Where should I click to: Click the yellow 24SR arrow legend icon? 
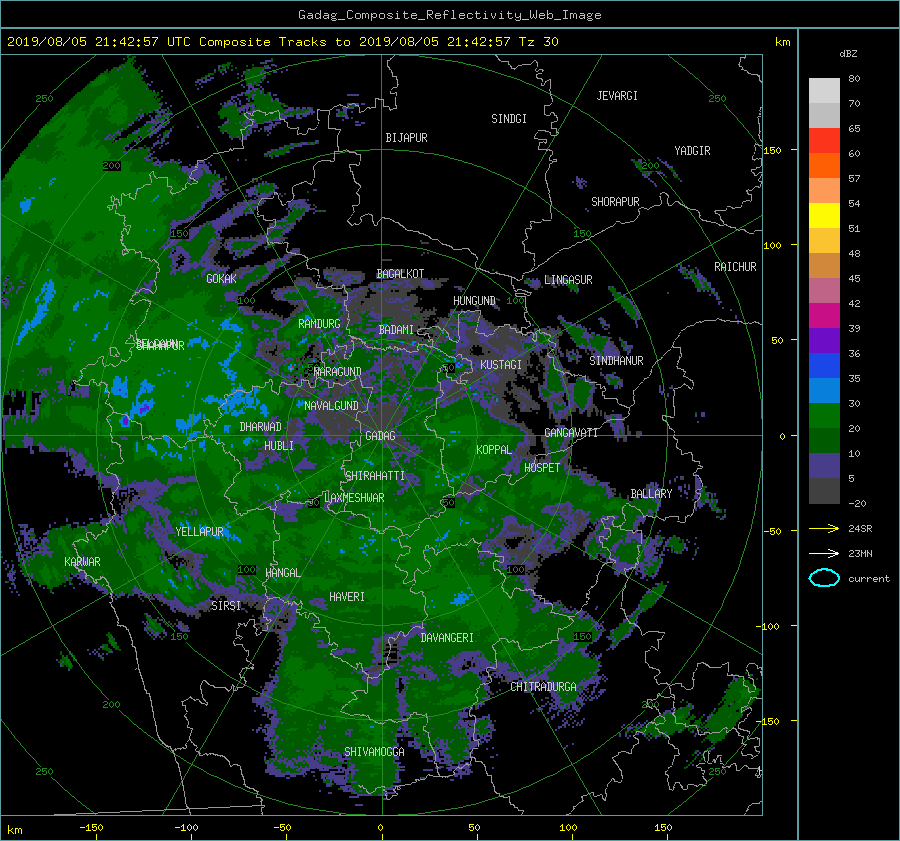point(824,529)
